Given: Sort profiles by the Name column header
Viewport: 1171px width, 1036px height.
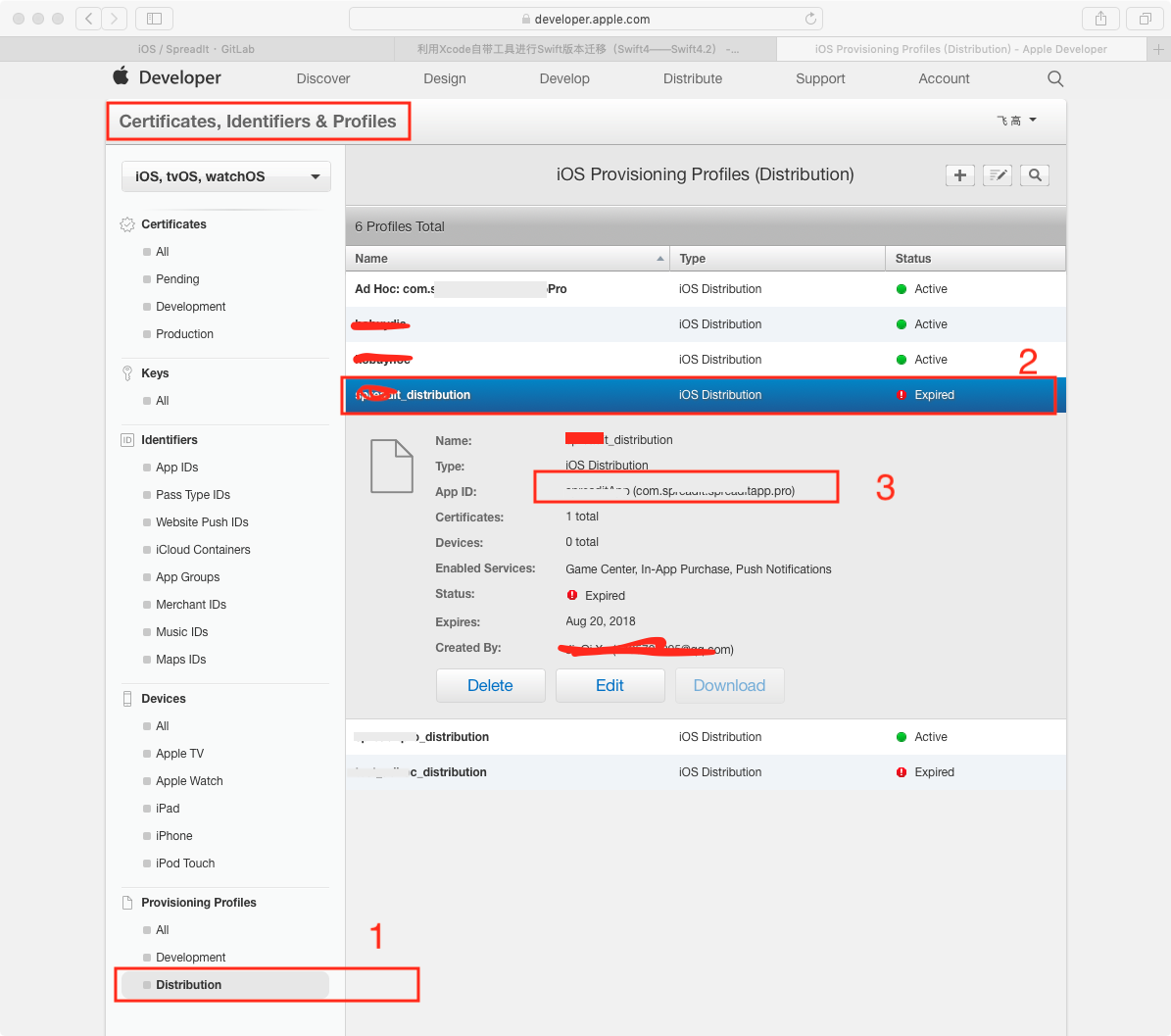Looking at the screenshot, I should 507,259.
